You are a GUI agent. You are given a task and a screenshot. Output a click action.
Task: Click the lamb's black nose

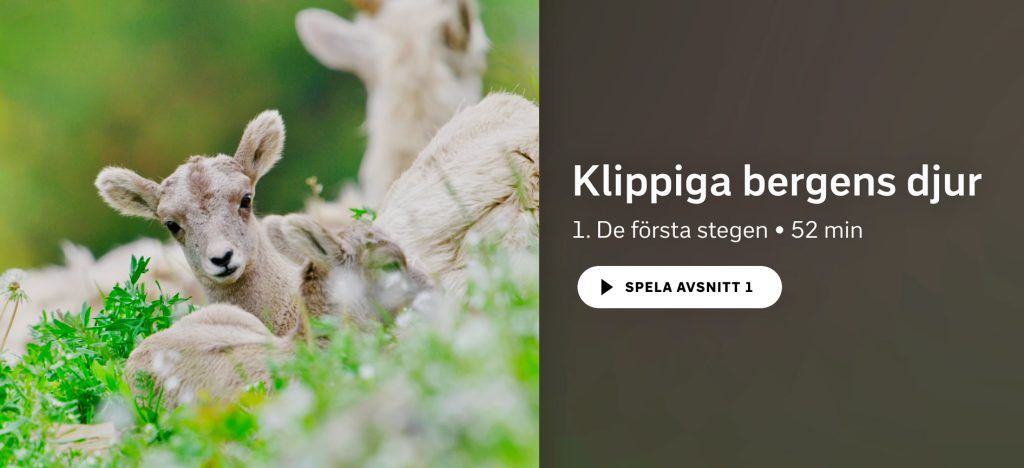pyautogui.click(x=222, y=260)
